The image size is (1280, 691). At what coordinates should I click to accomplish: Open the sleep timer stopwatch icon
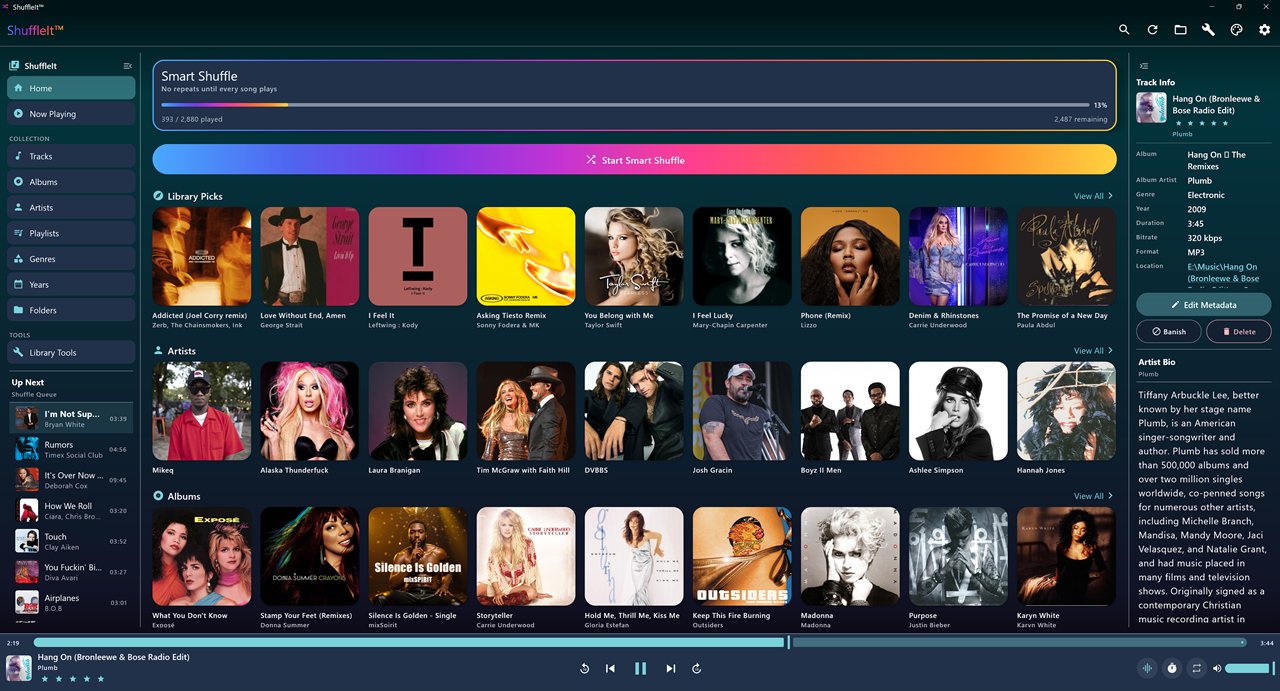(1172, 668)
